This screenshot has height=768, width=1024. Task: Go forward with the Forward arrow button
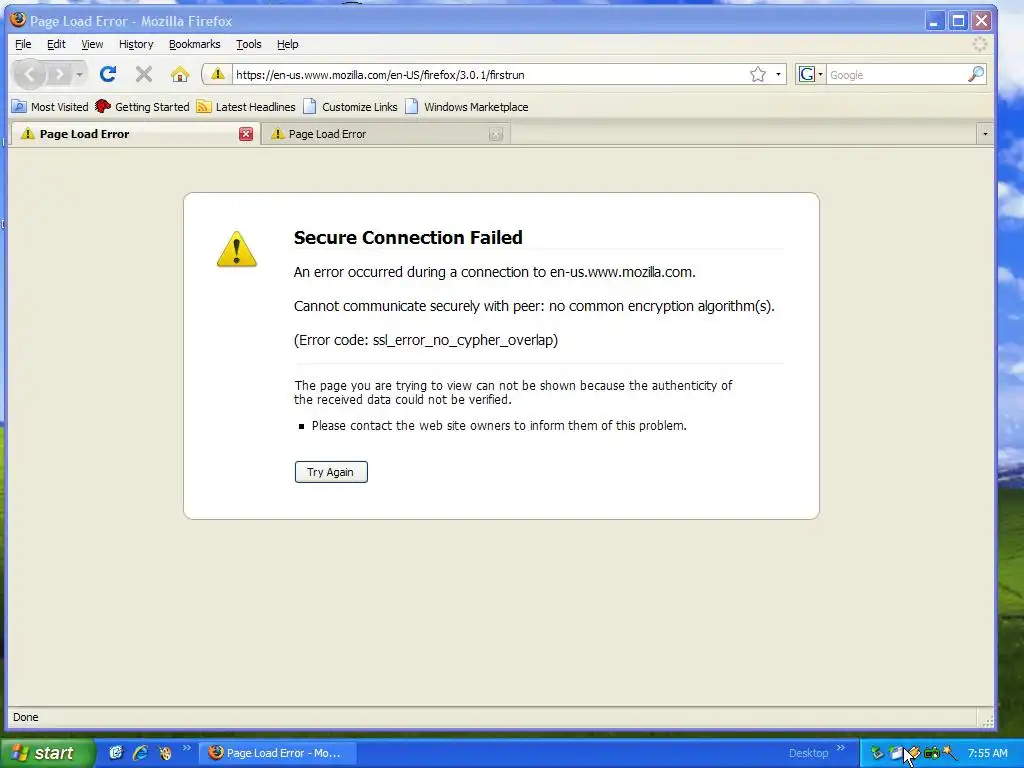click(x=59, y=74)
